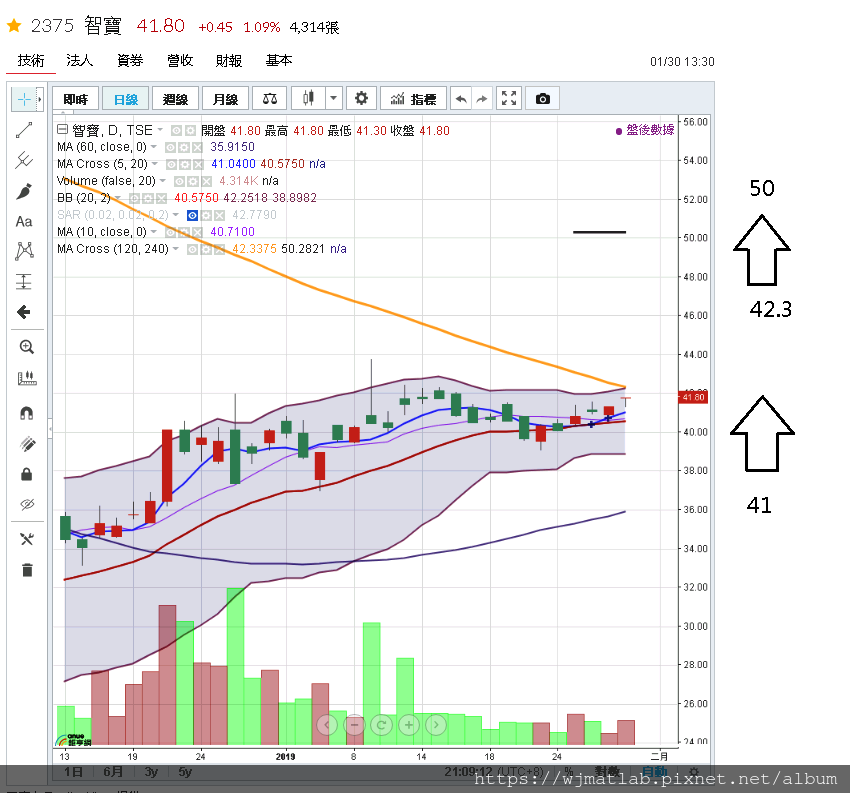Toggle lock all drawing tools
The width and height of the screenshot is (850, 793).
(x=27, y=475)
